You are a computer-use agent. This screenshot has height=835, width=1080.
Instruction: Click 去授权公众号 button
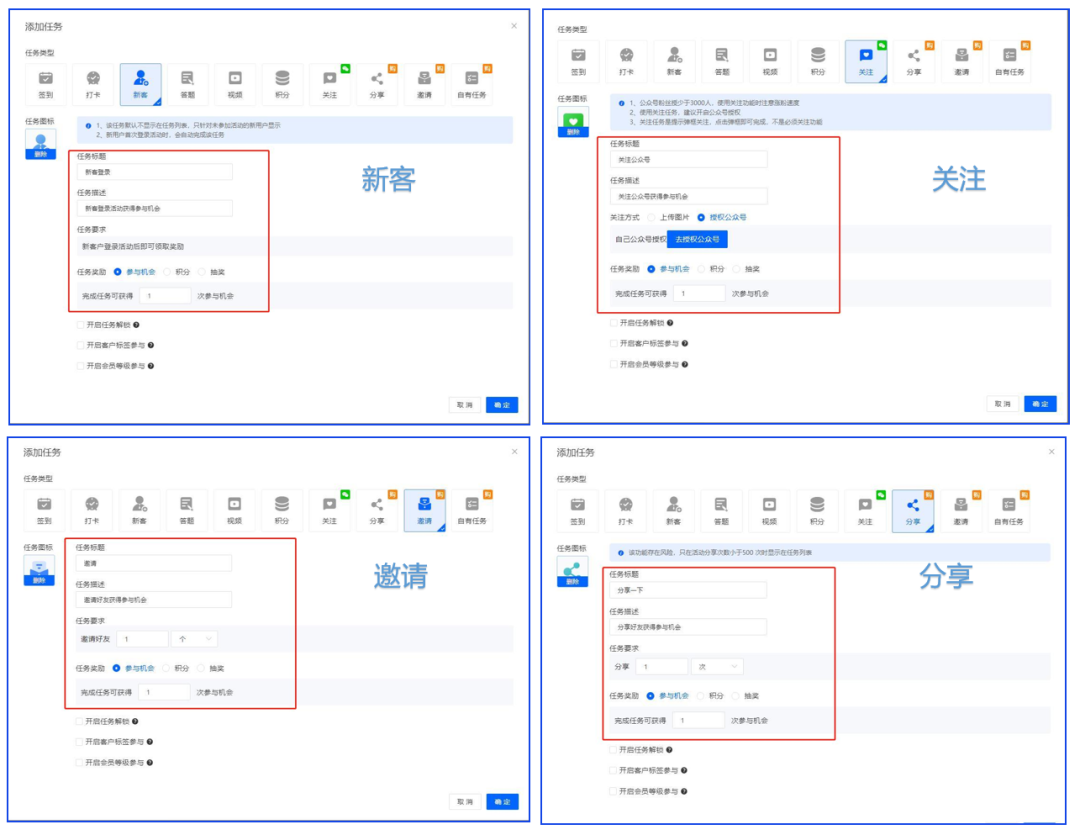[x=697, y=240]
